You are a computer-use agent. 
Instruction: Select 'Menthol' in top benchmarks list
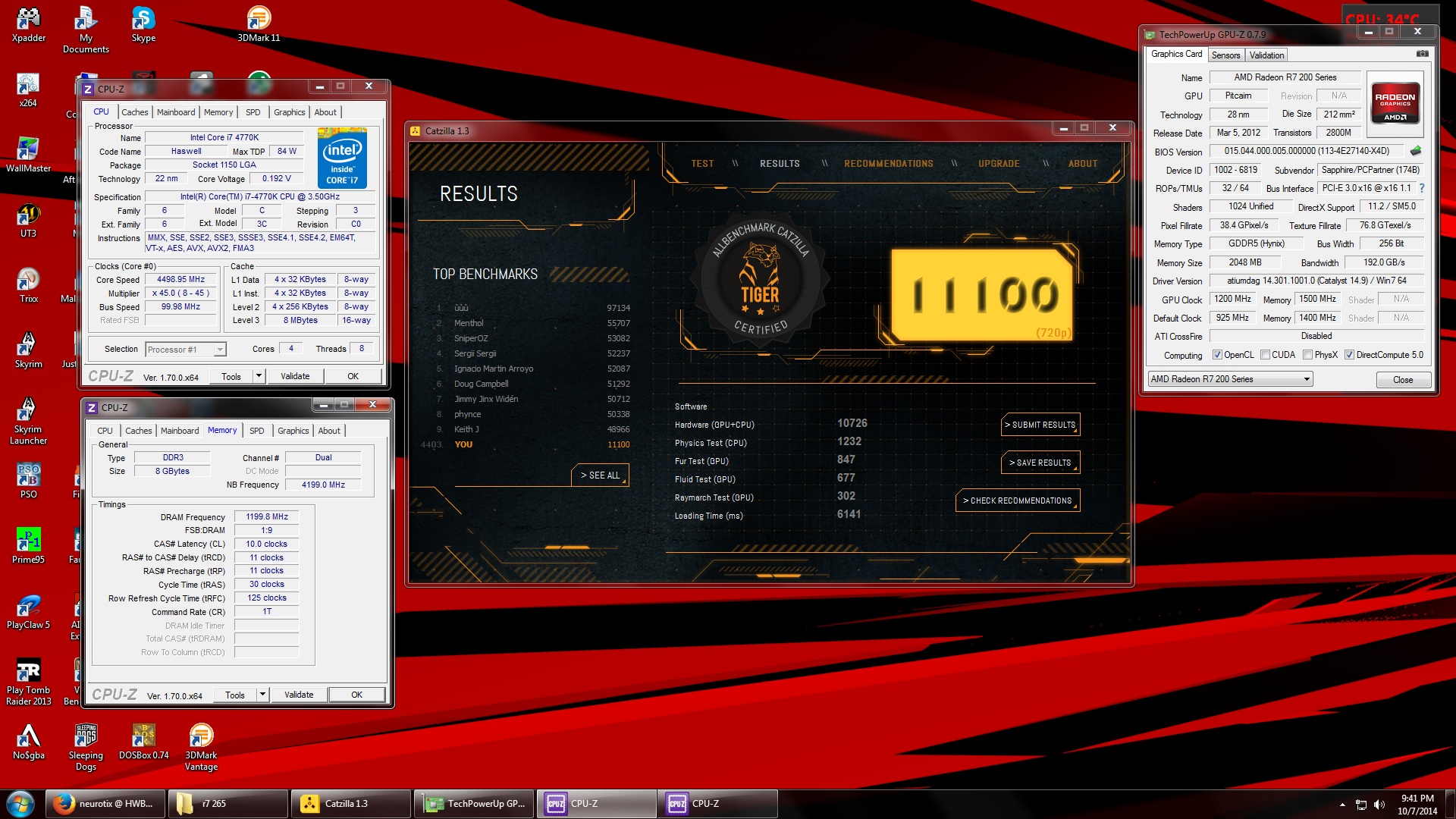[x=469, y=323]
